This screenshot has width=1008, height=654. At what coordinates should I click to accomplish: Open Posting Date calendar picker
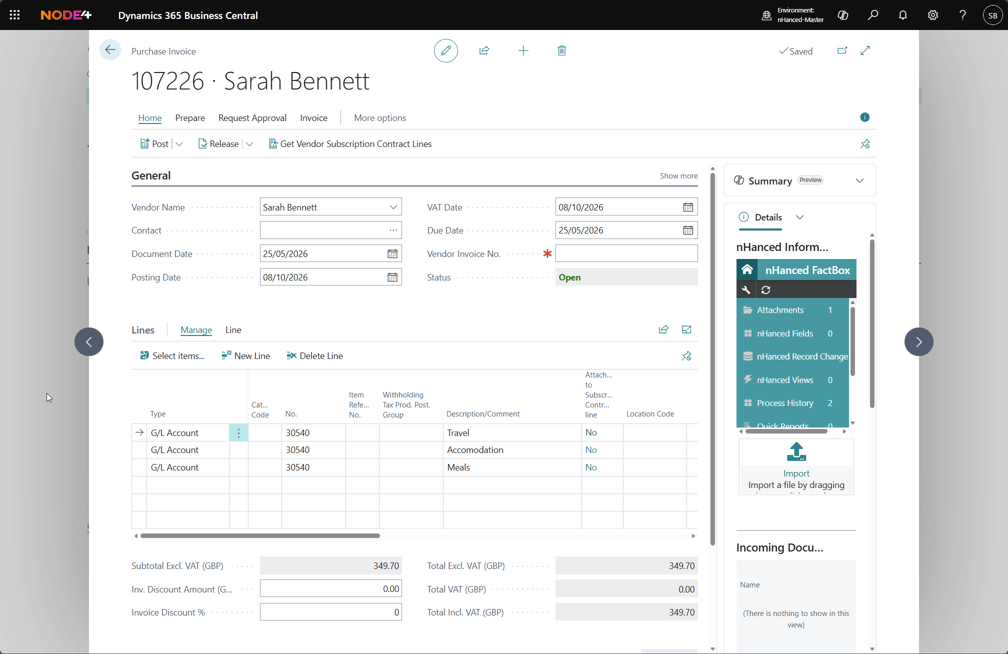pos(392,277)
